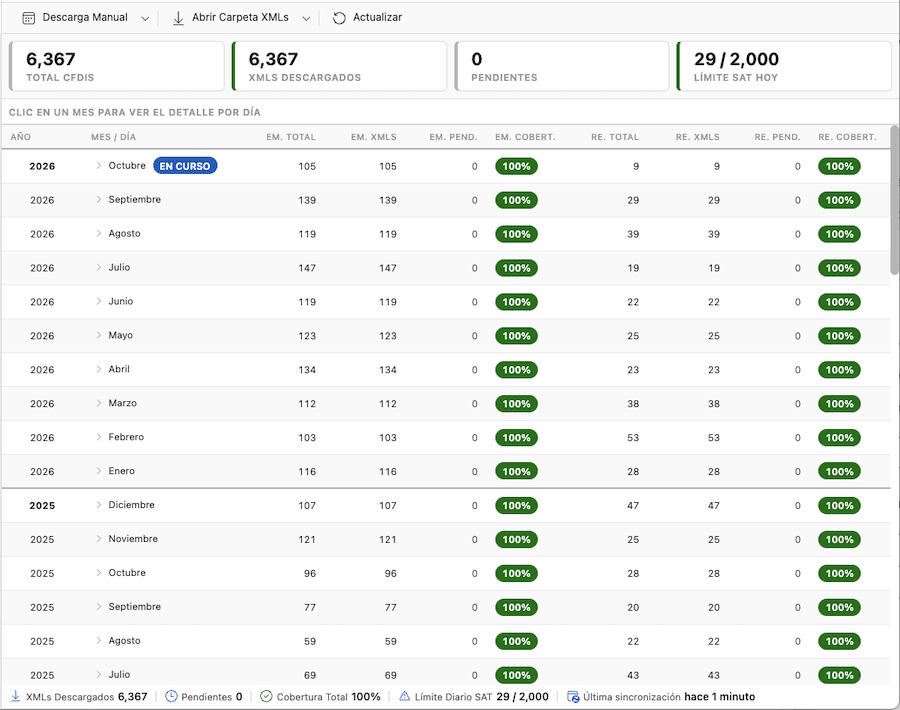Open the Abrir Carpeta XMLs dropdown arrow

point(306,18)
